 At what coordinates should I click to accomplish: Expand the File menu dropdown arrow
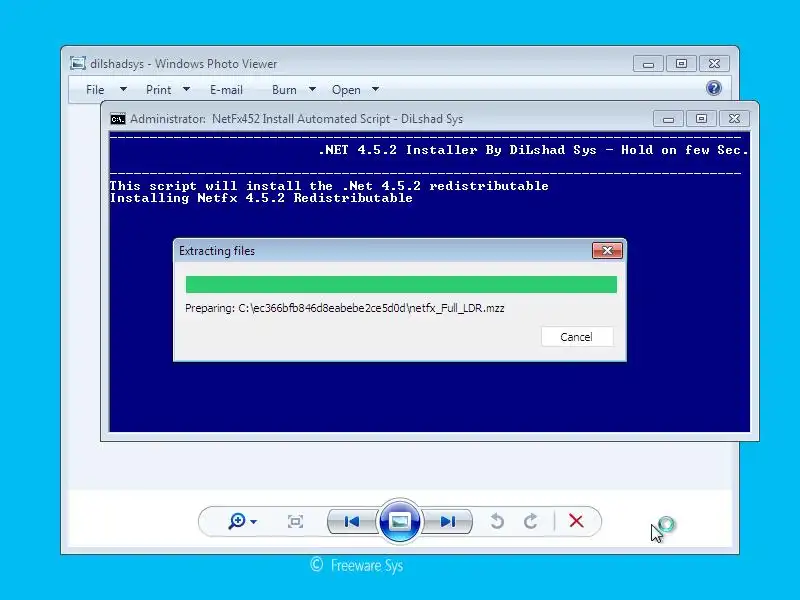point(123,89)
